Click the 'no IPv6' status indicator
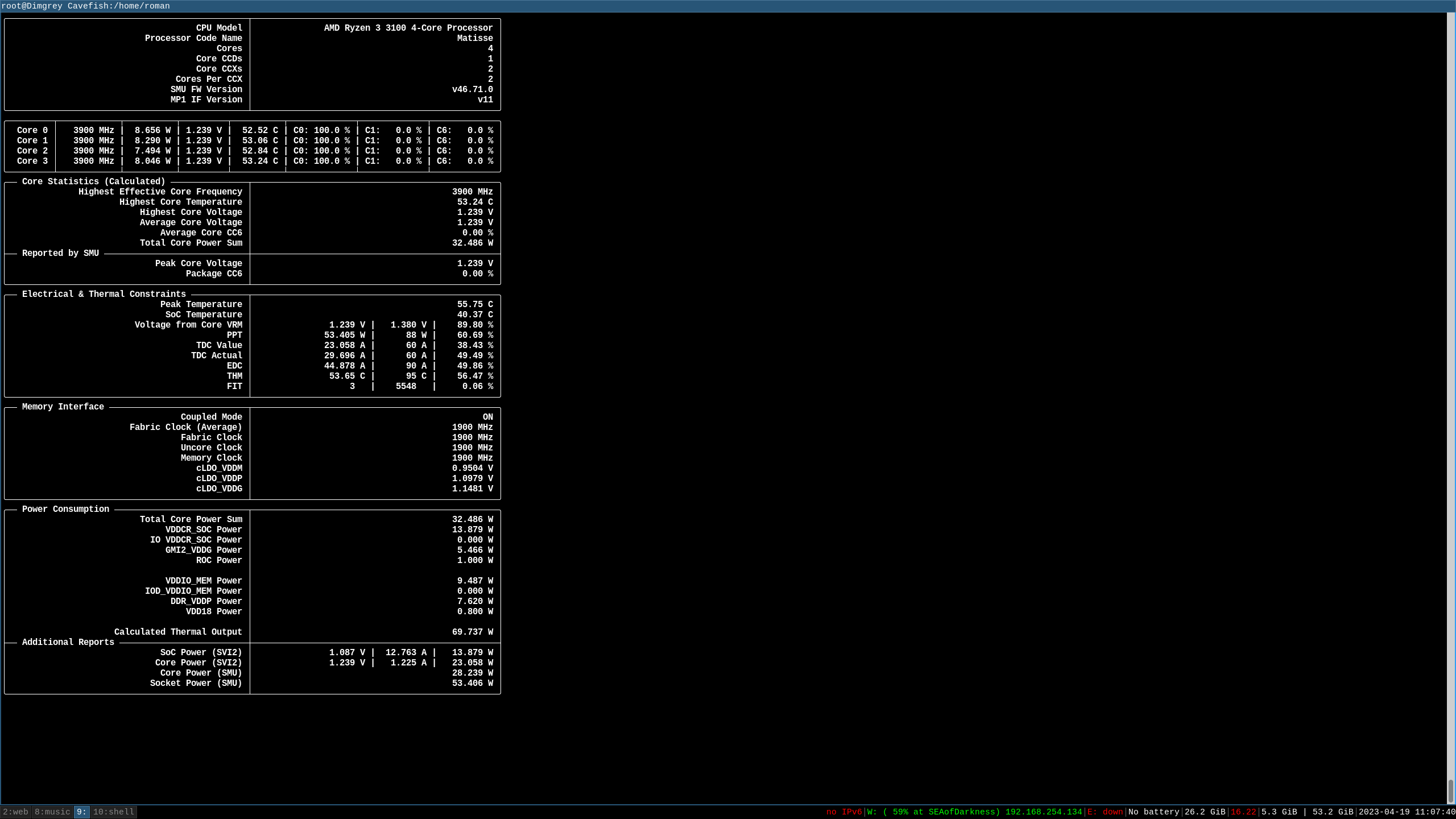 pos(843,812)
